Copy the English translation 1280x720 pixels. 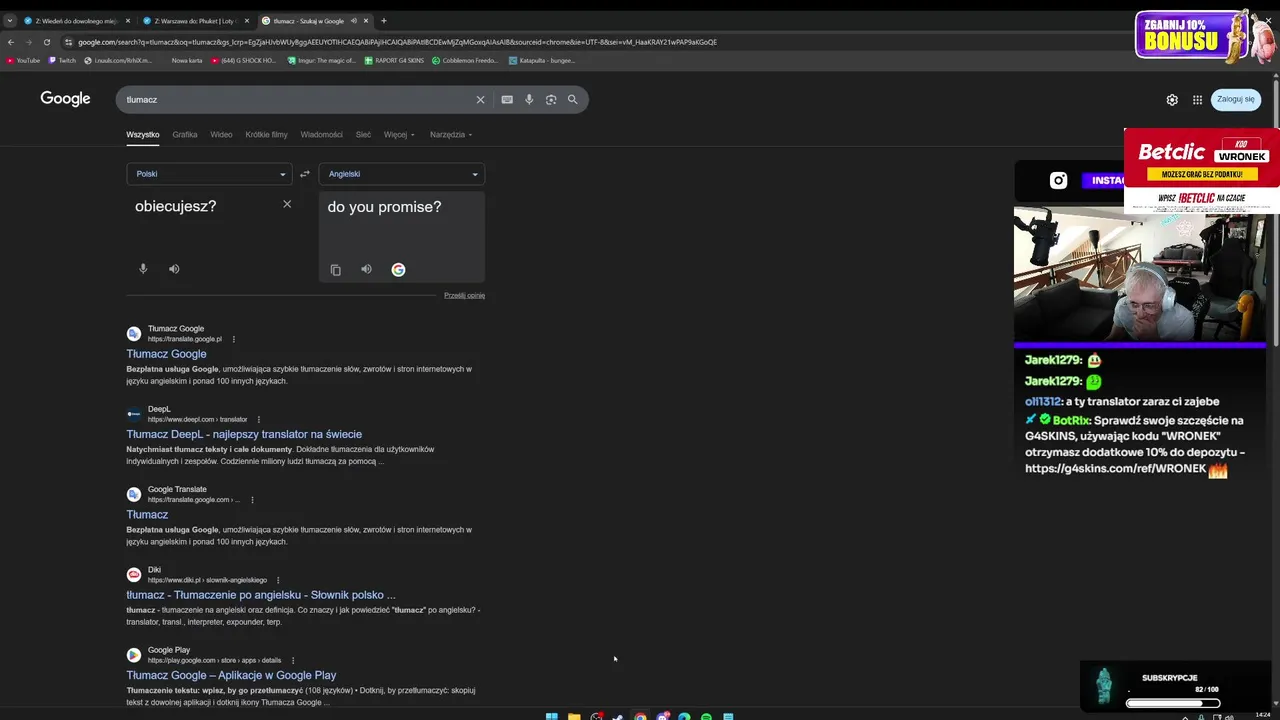click(336, 270)
